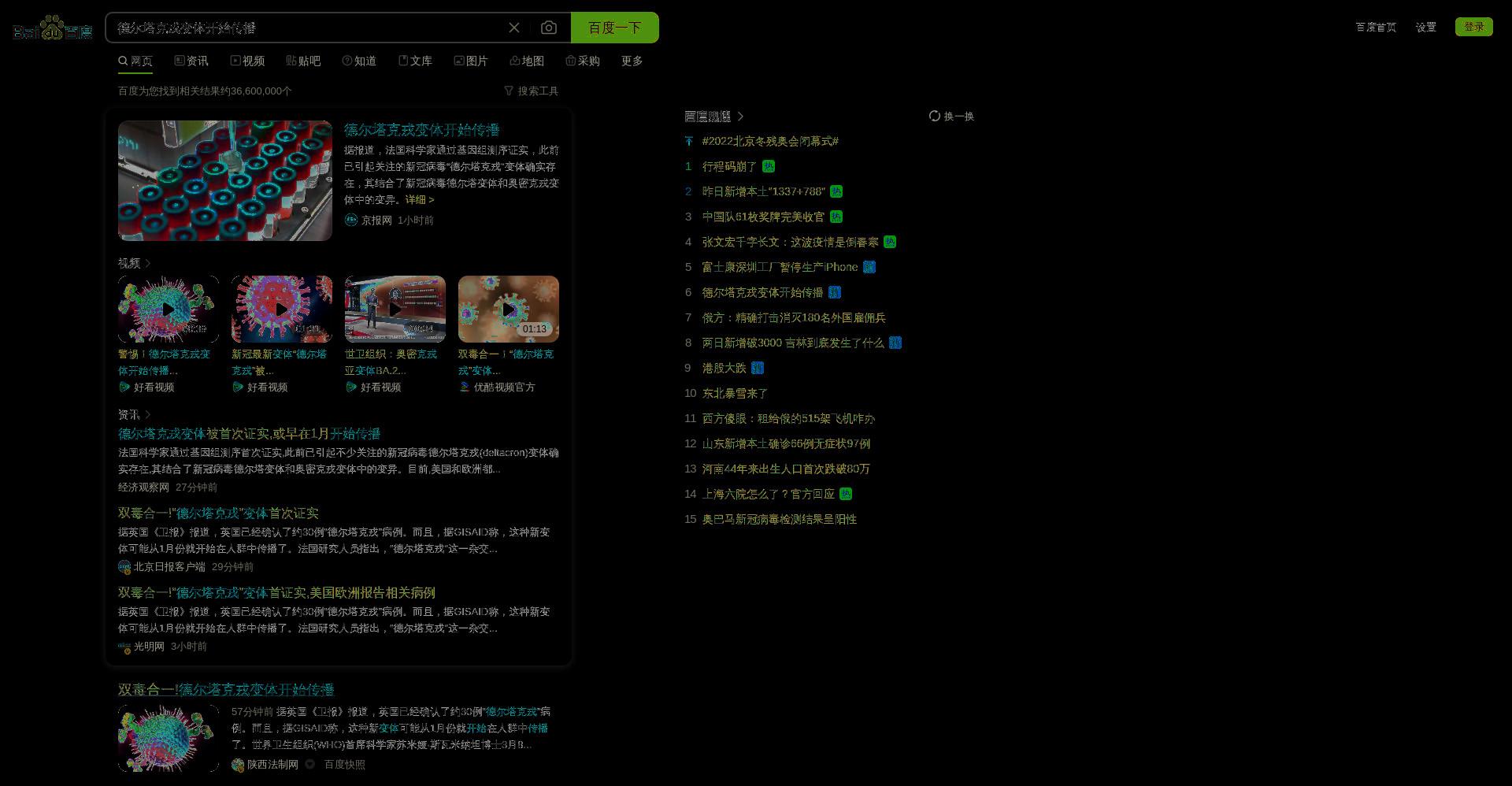Switch to the 知道 tab
The image size is (1512, 786).
(359, 61)
